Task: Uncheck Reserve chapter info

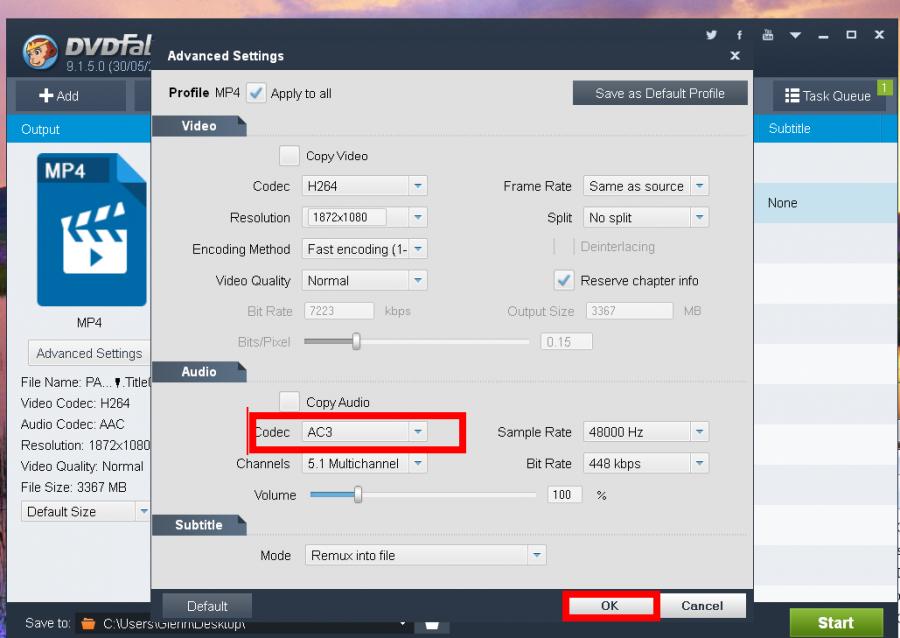Action: 564,280
